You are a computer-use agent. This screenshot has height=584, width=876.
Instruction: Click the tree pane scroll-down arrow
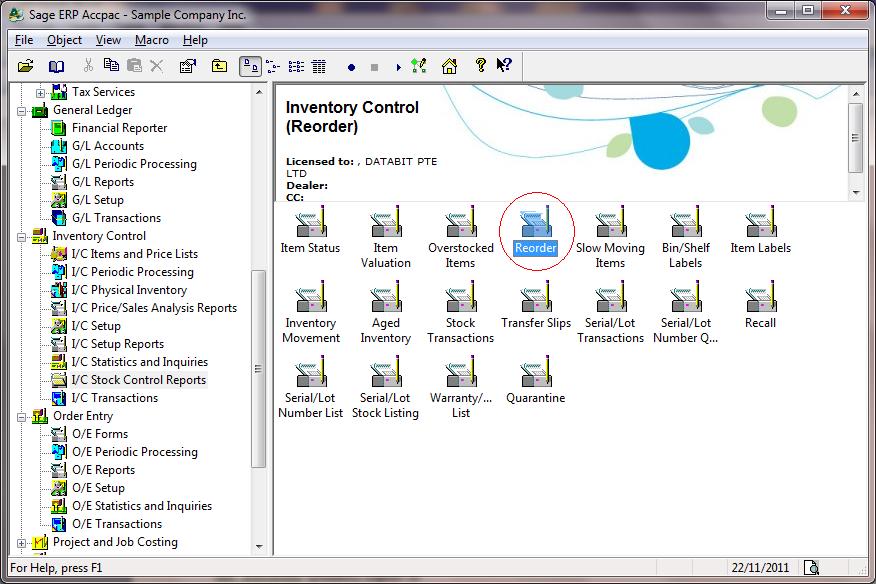click(x=259, y=547)
